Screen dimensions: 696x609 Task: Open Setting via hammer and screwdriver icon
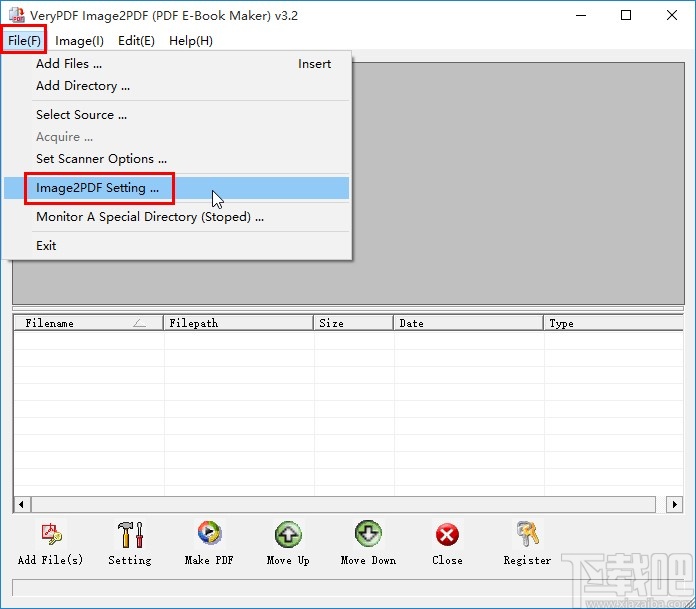pyautogui.click(x=130, y=534)
